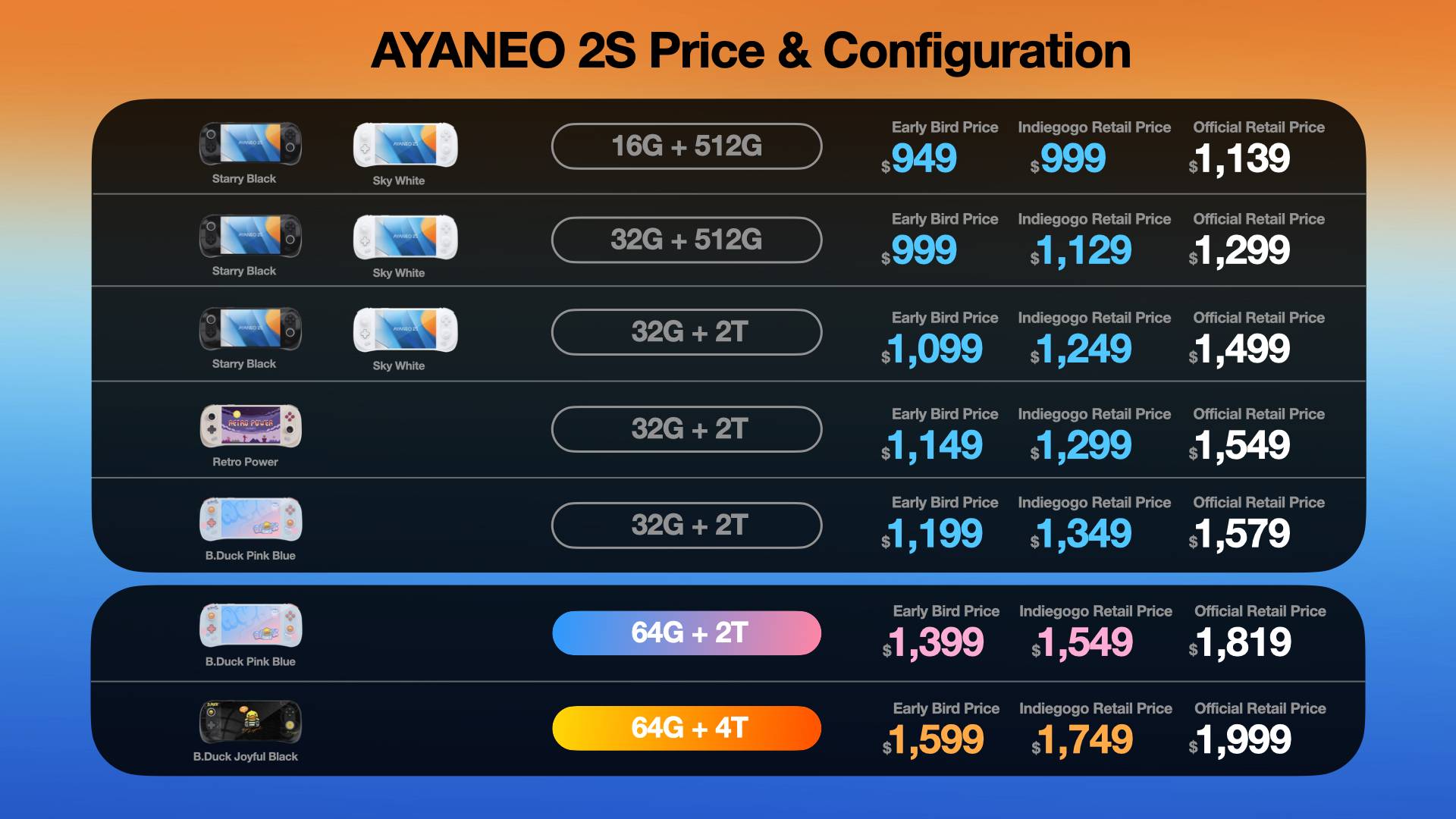Viewport: 1456px width, 819px height.
Task: Select the Retro Power handheld image
Action: (x=251, y=425)
